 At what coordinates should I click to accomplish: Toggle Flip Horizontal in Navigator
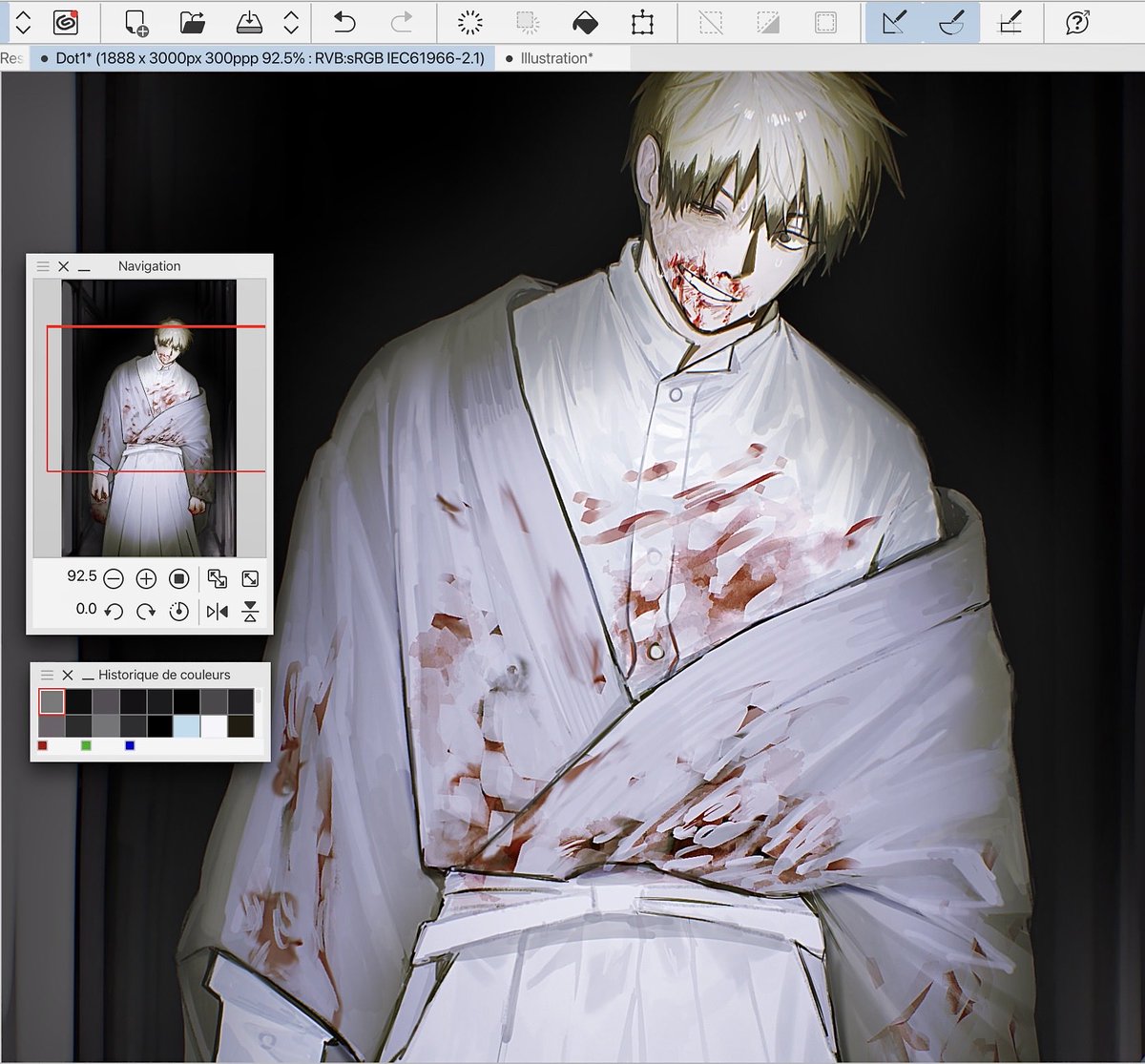(218, 612)
